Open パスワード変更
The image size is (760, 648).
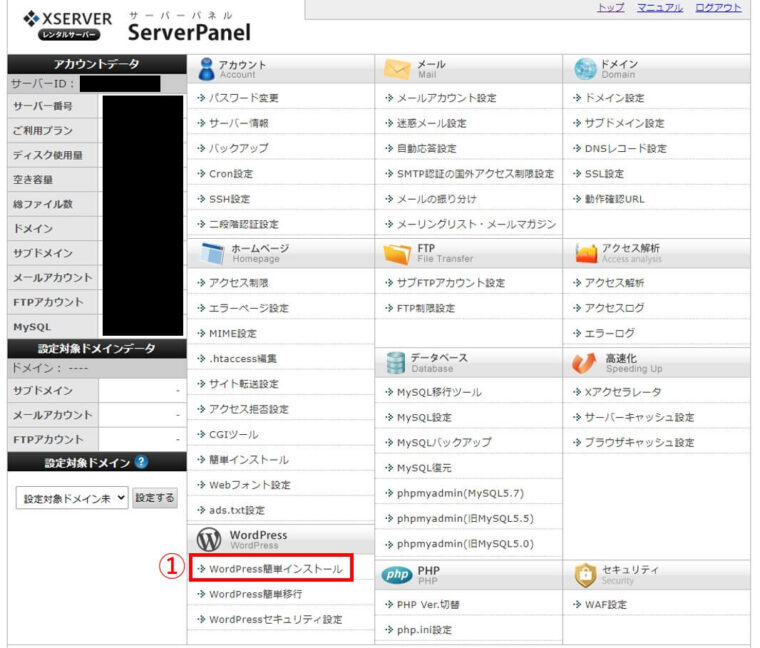tap(244, 98)
